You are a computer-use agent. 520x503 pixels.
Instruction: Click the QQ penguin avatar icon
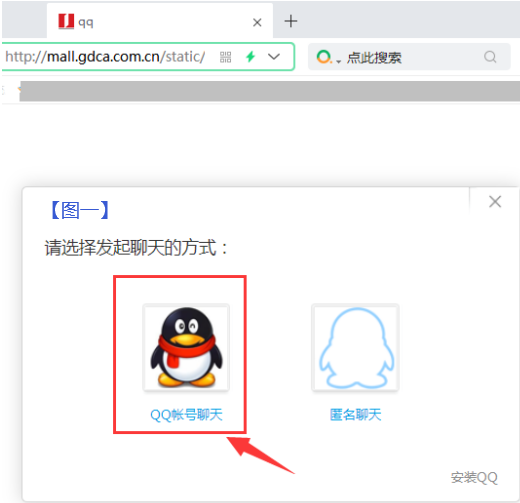click(x=186, y=347)
